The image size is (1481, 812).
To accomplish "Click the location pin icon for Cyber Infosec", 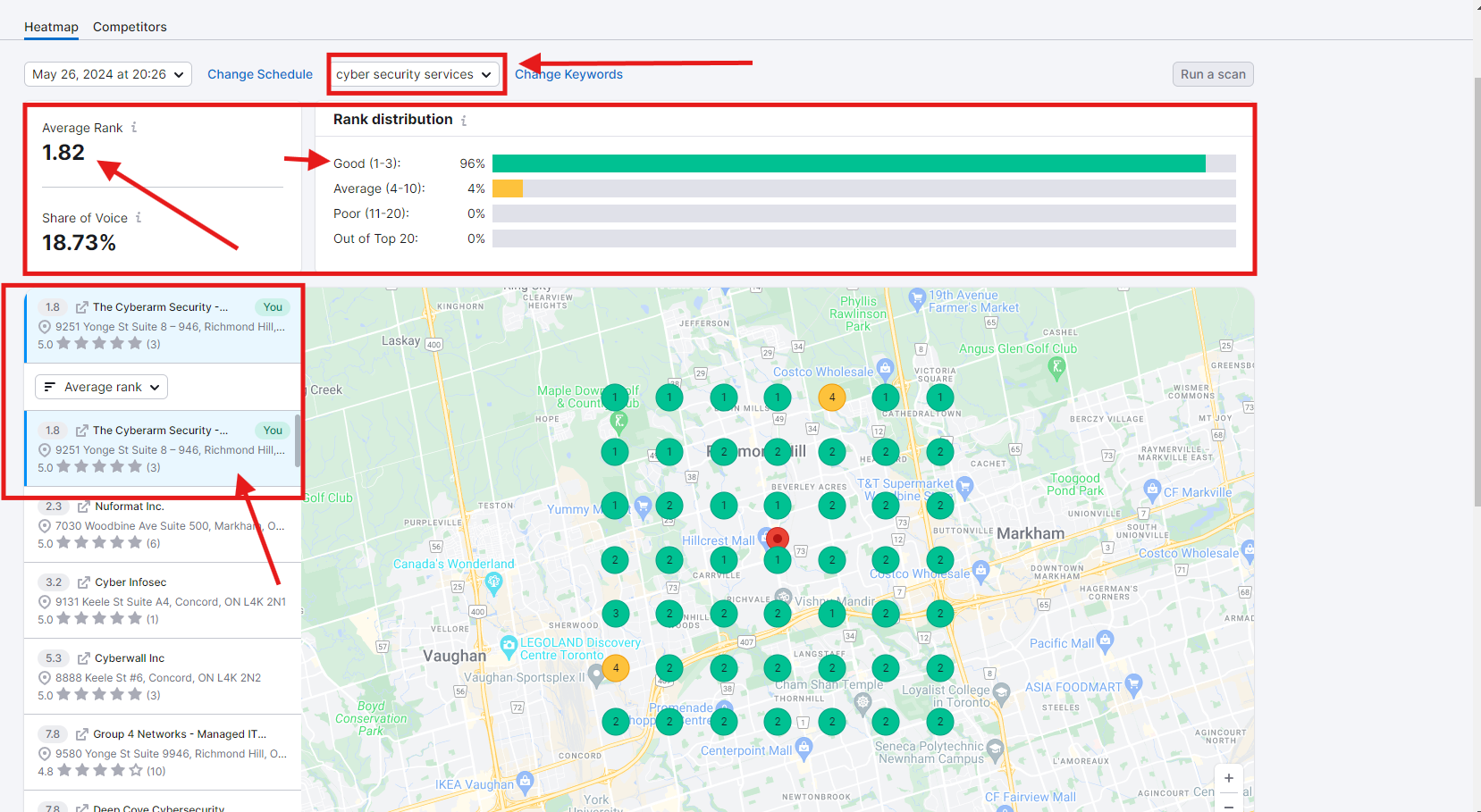I will (45, 601).
